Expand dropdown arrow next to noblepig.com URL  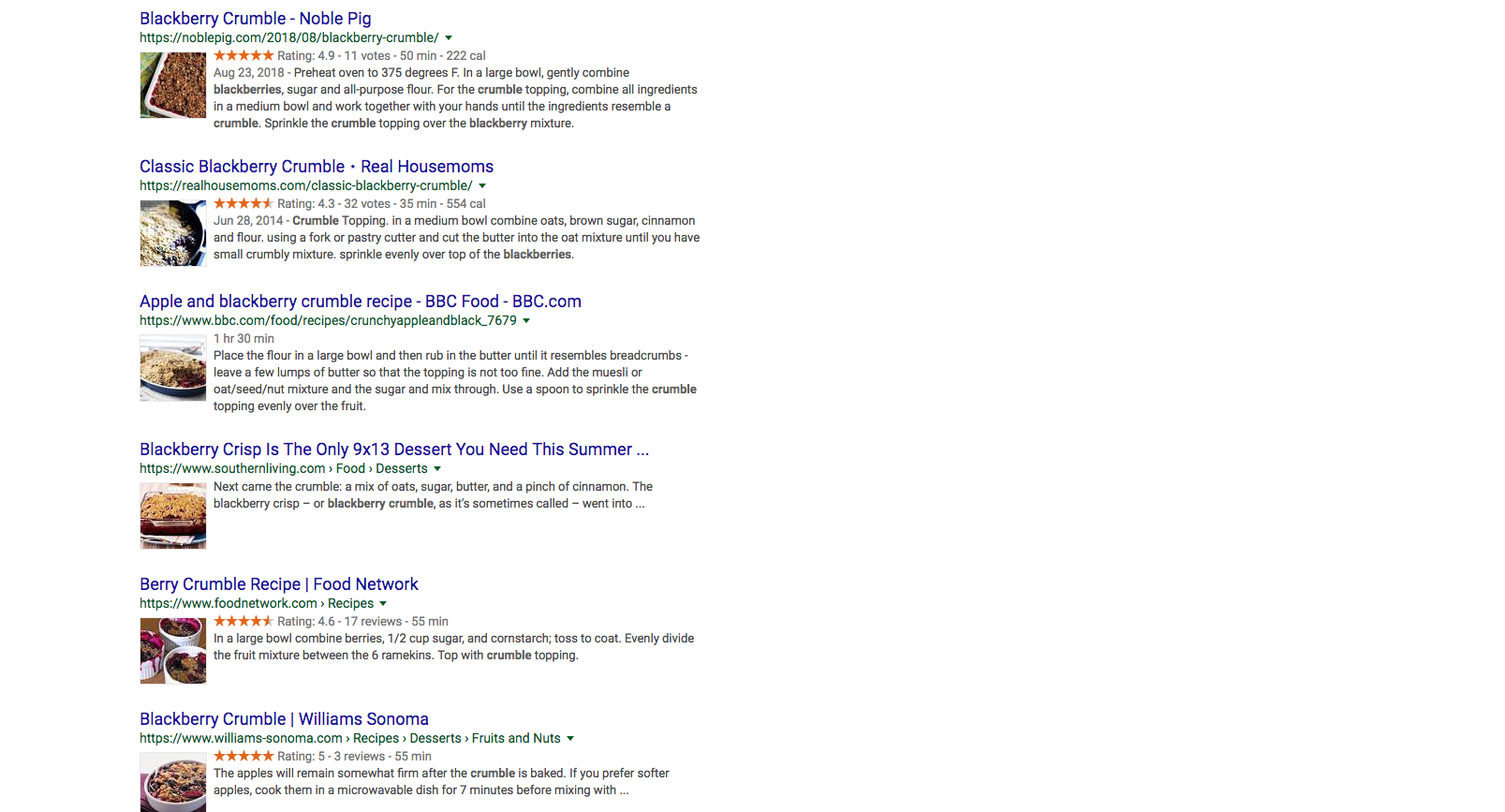tap(449, 38)
